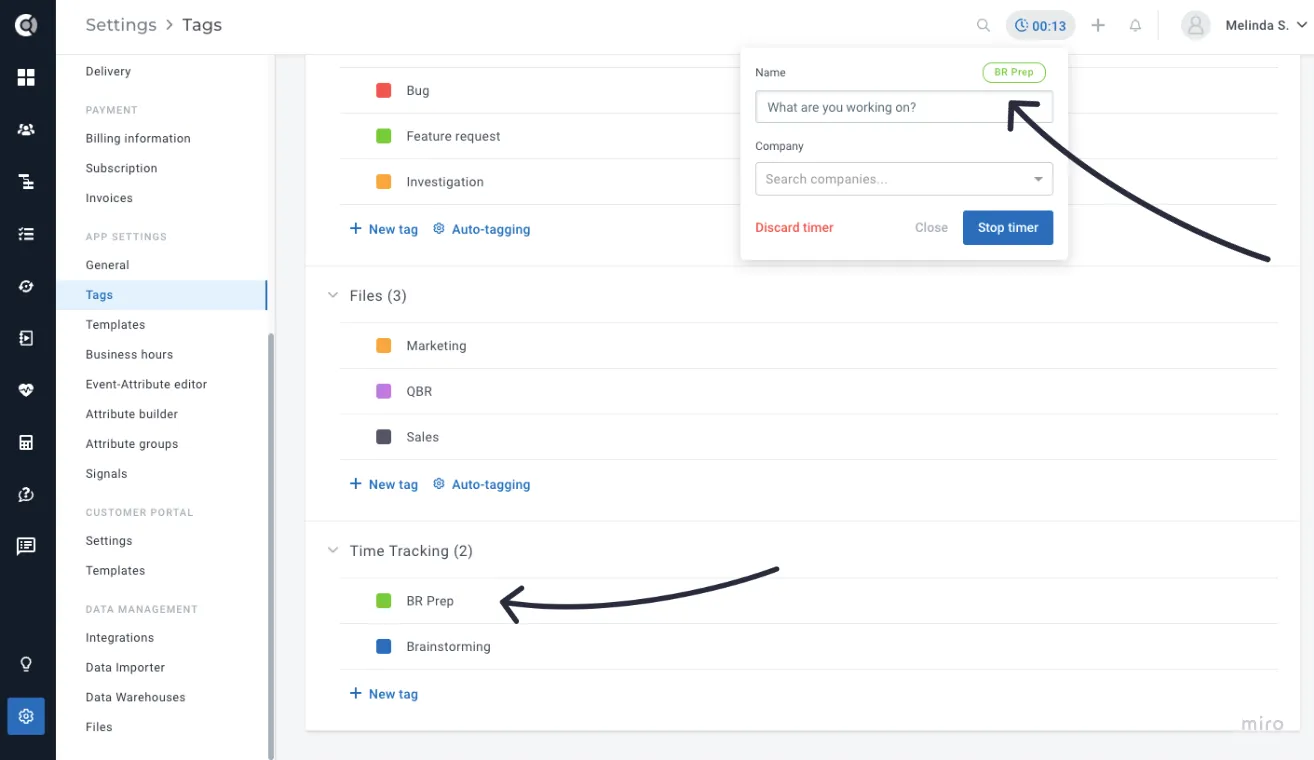Open Tags in the settings menu
Screen dimensions: 1314x760
[161, 295]
